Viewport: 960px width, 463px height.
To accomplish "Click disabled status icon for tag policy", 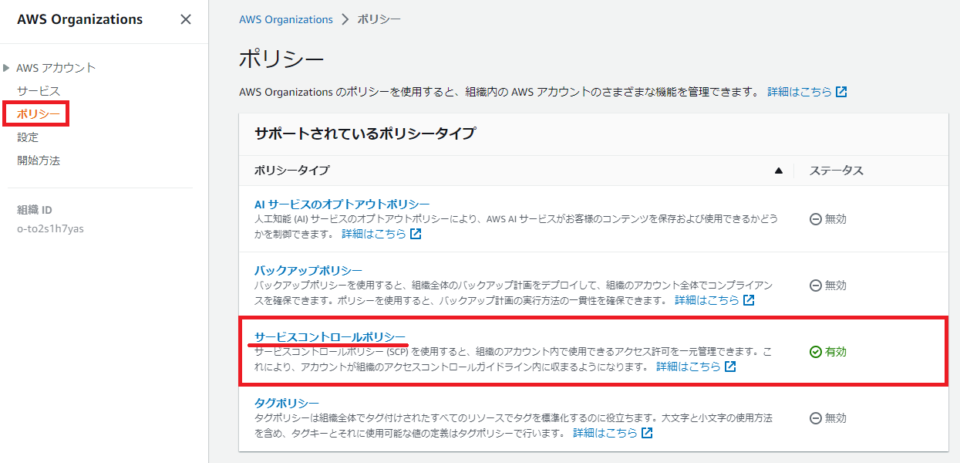I will tap(815, 418).
